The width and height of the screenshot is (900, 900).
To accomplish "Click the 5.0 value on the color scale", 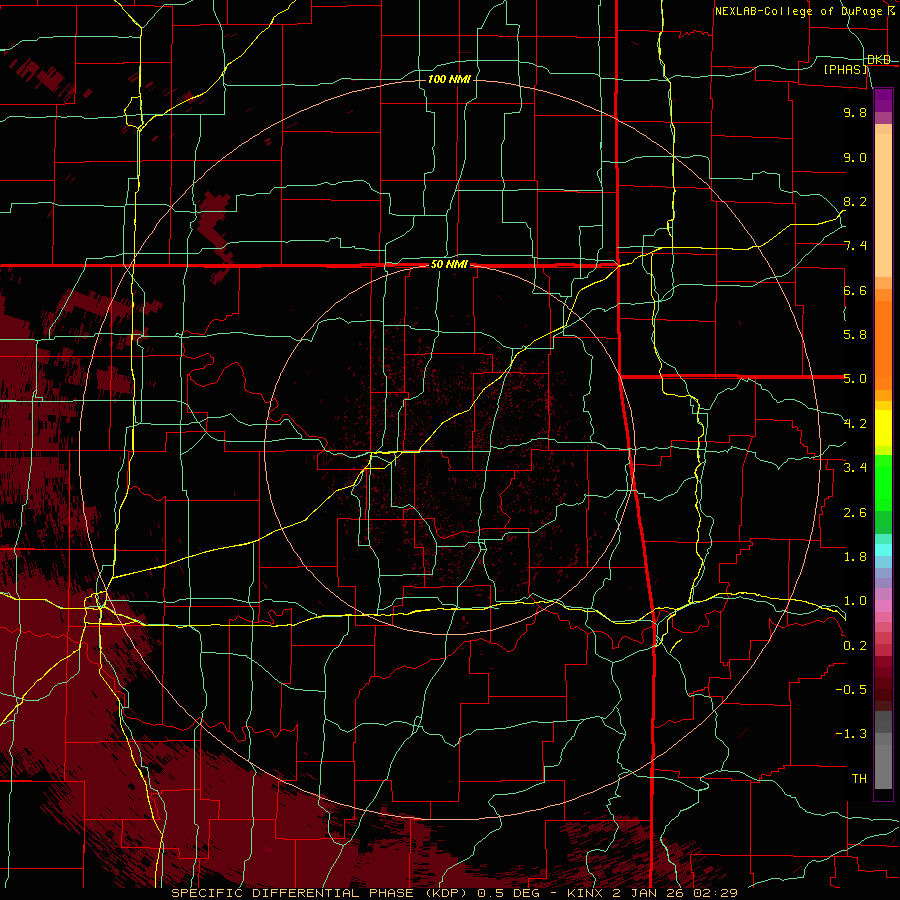I will tap(855, 379).
